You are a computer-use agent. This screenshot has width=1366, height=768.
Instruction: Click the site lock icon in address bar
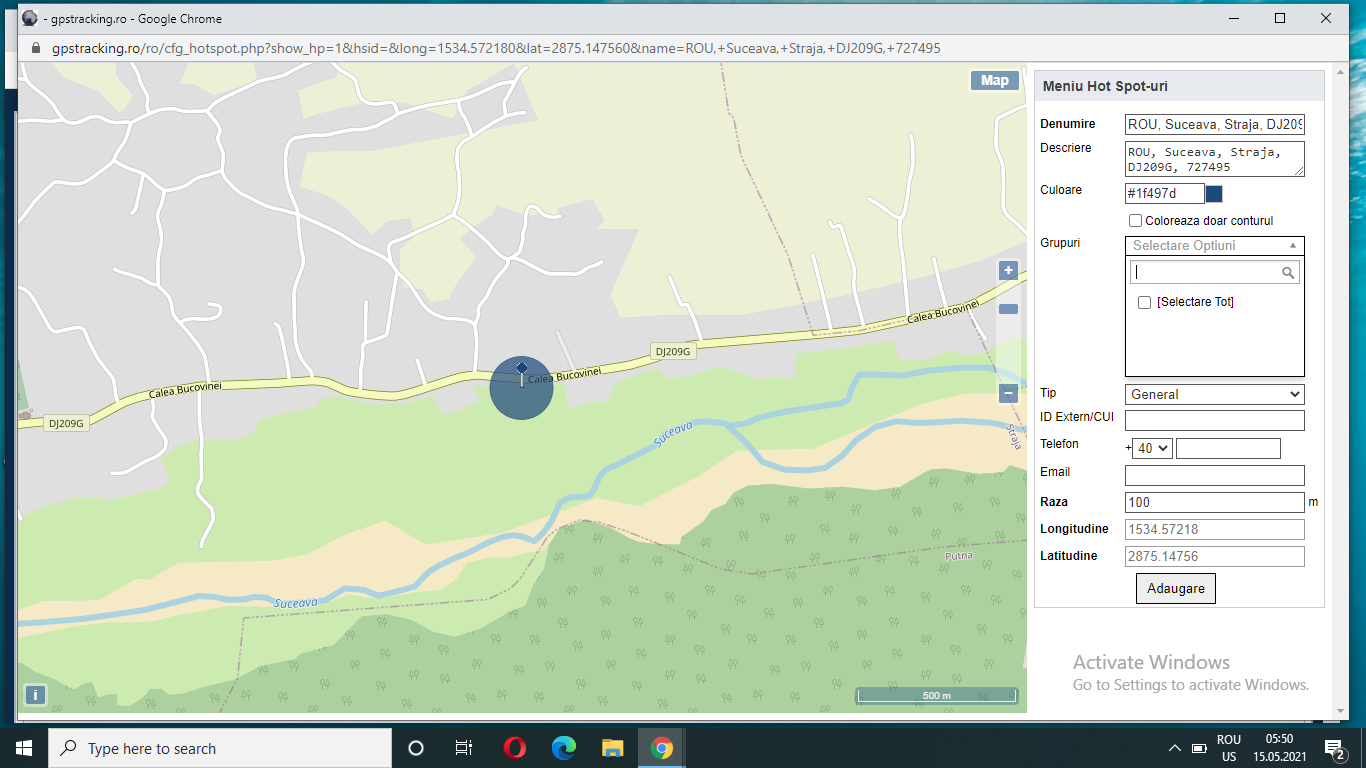tap(36, 48)
